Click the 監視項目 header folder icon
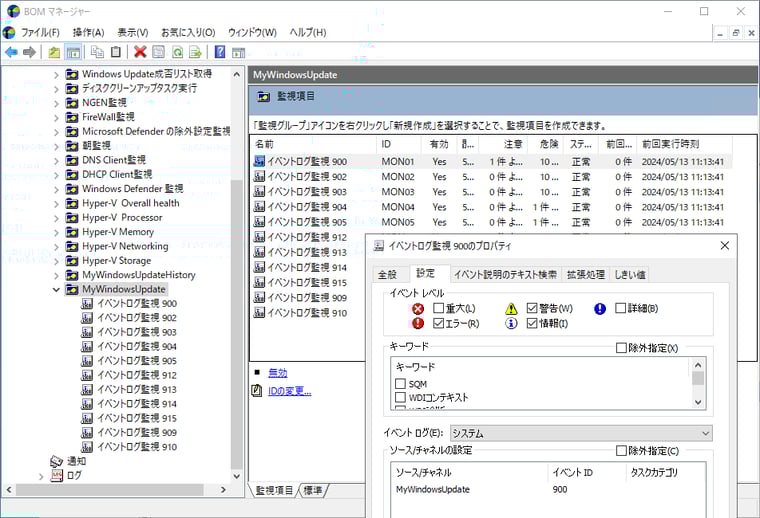 point(264,96)
